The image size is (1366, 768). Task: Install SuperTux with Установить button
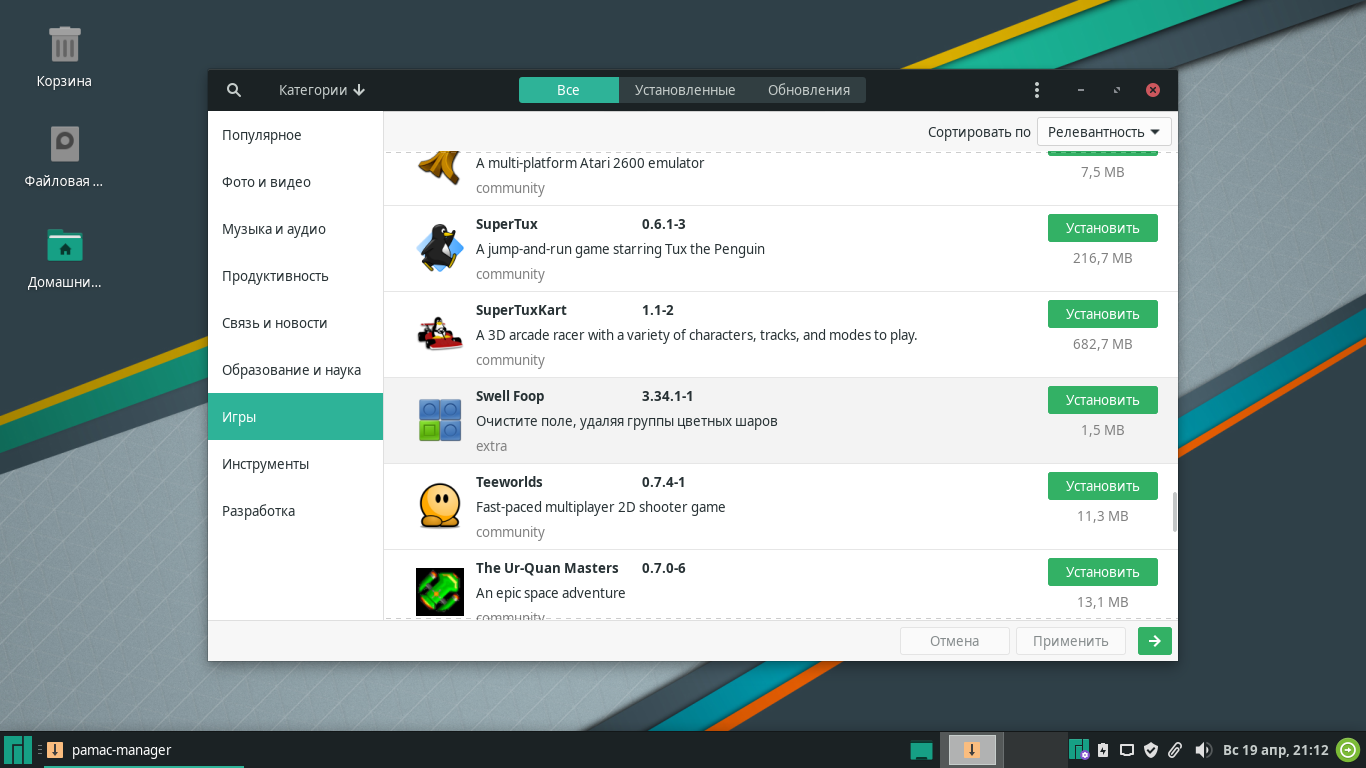point(1103,228)
